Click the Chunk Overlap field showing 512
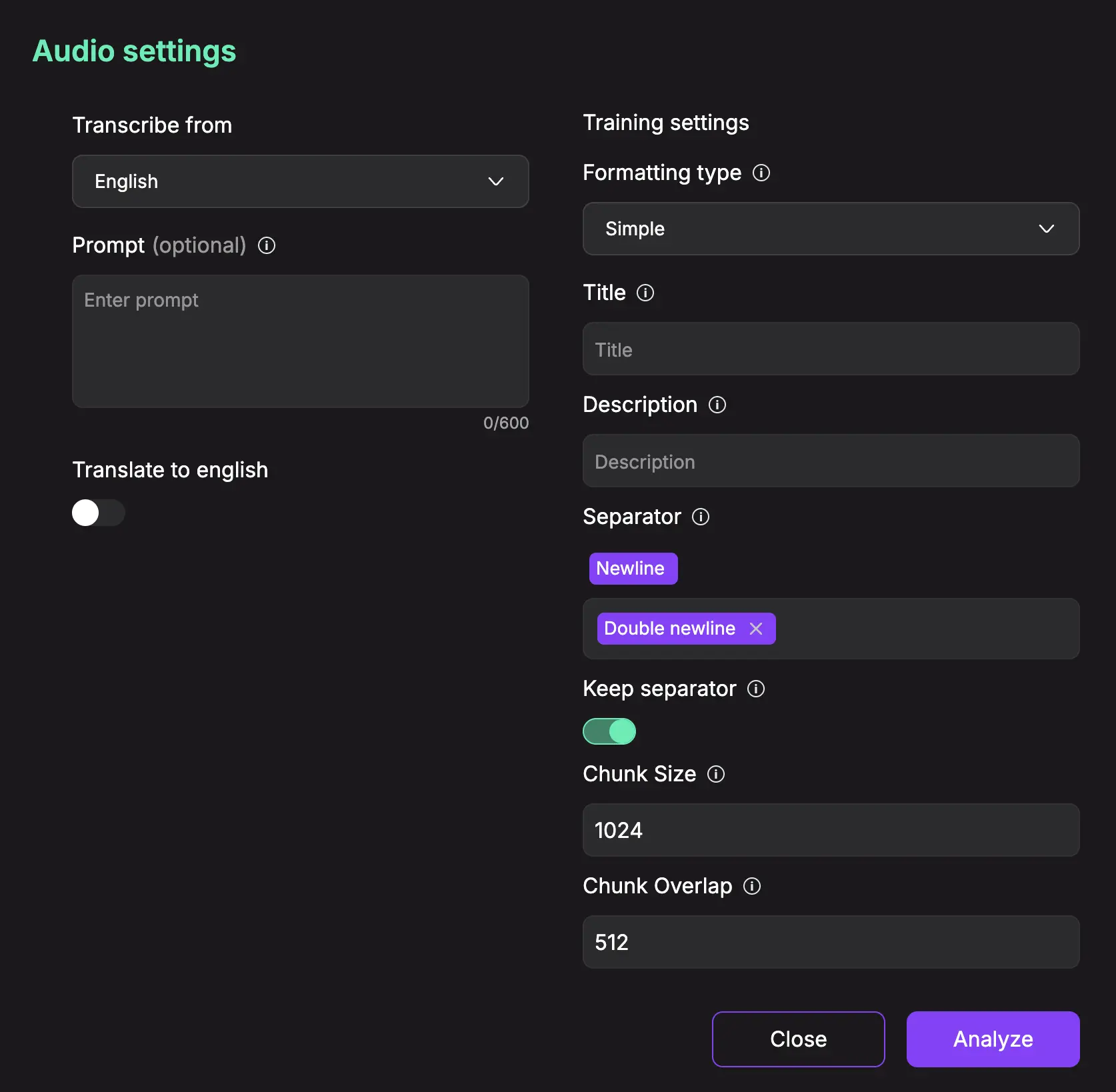The height and width of the screenshot is (1092, 1116). click(x=831, y=942)
